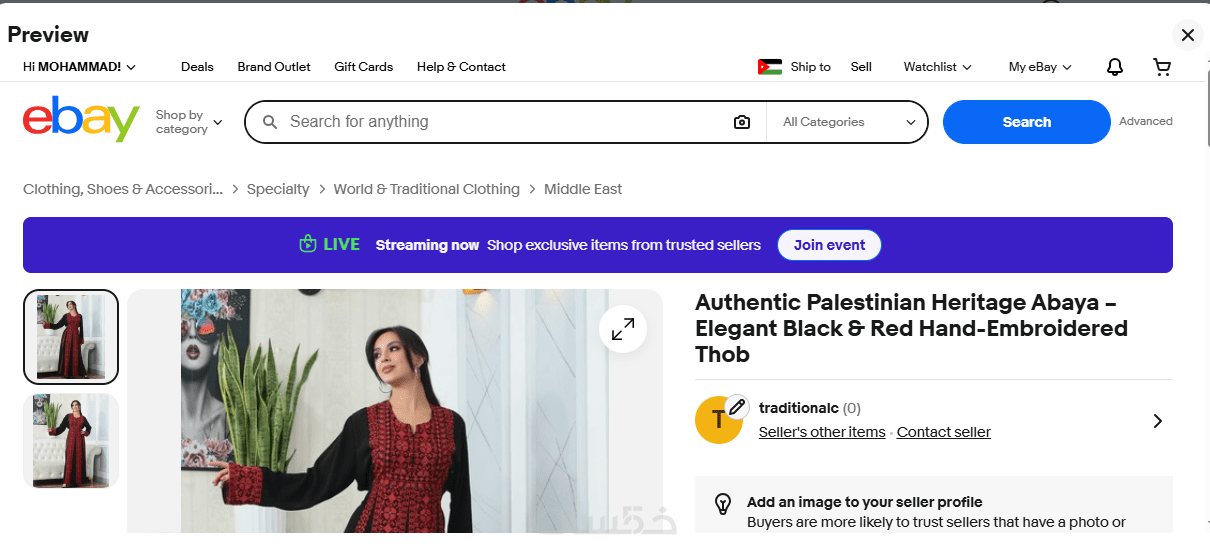The image size is (1210, 546).
Task: Open the All Categories dropdown
Action: coord(848,122)
